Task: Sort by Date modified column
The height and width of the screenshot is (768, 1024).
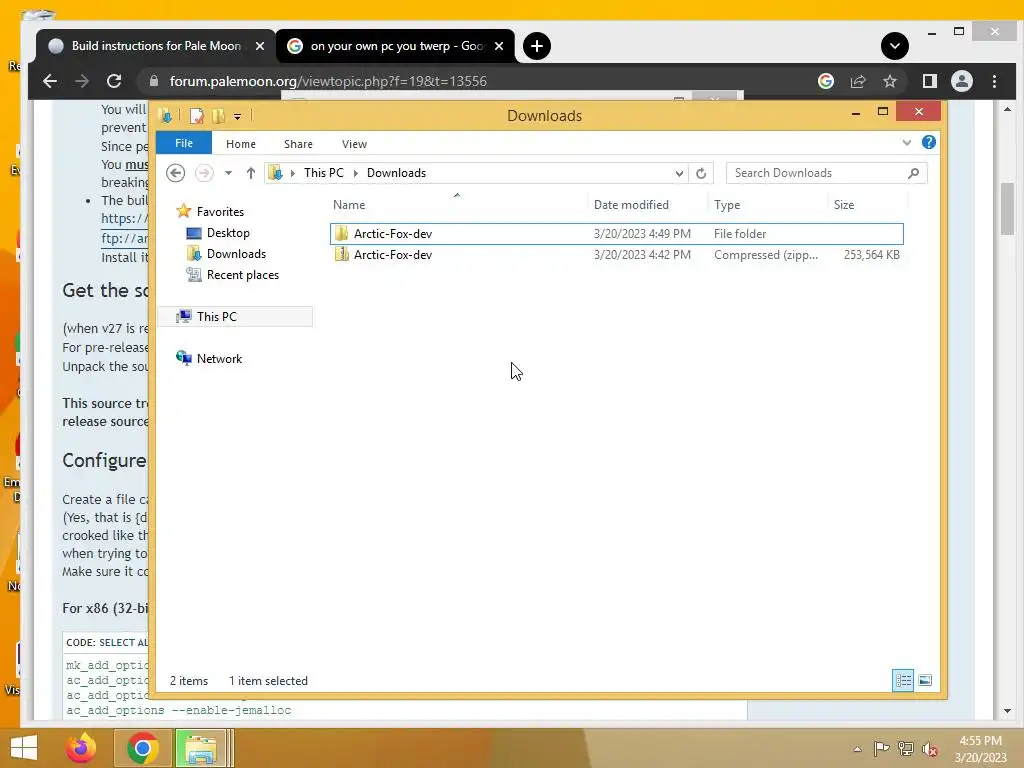Action: (631, 205)
